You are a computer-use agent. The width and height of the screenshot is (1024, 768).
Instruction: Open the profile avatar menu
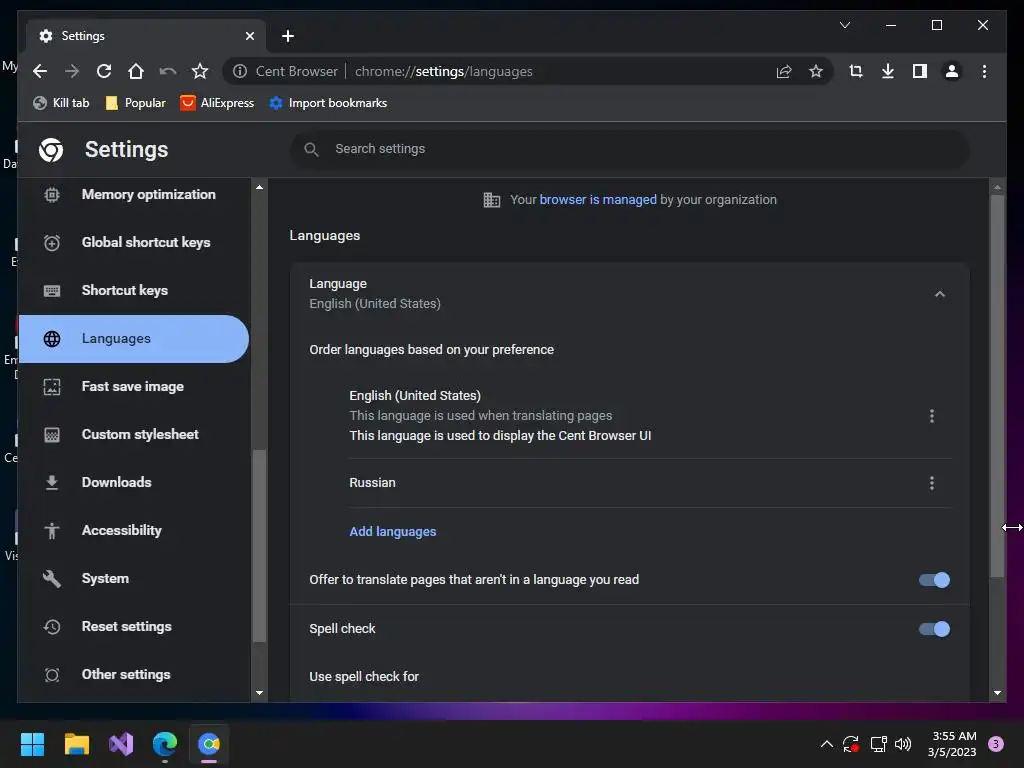(952, 71)
